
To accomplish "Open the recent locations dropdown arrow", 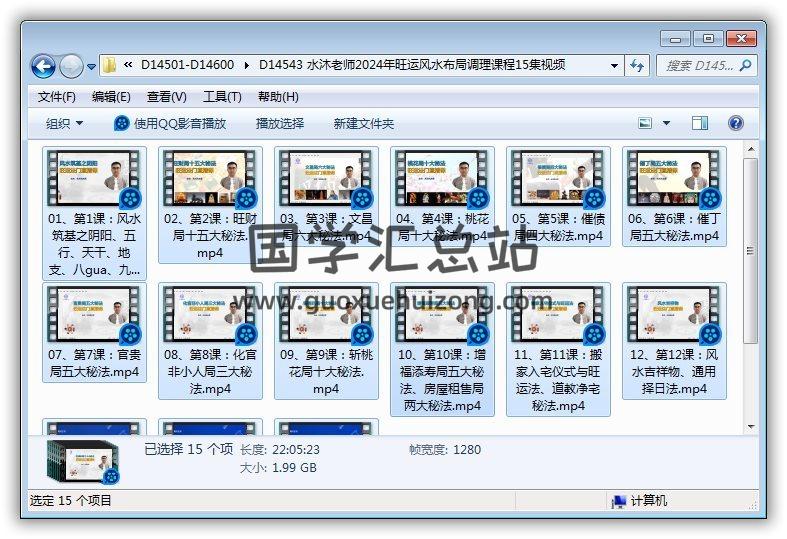I will pyautogui.click(x=91, y=66).
